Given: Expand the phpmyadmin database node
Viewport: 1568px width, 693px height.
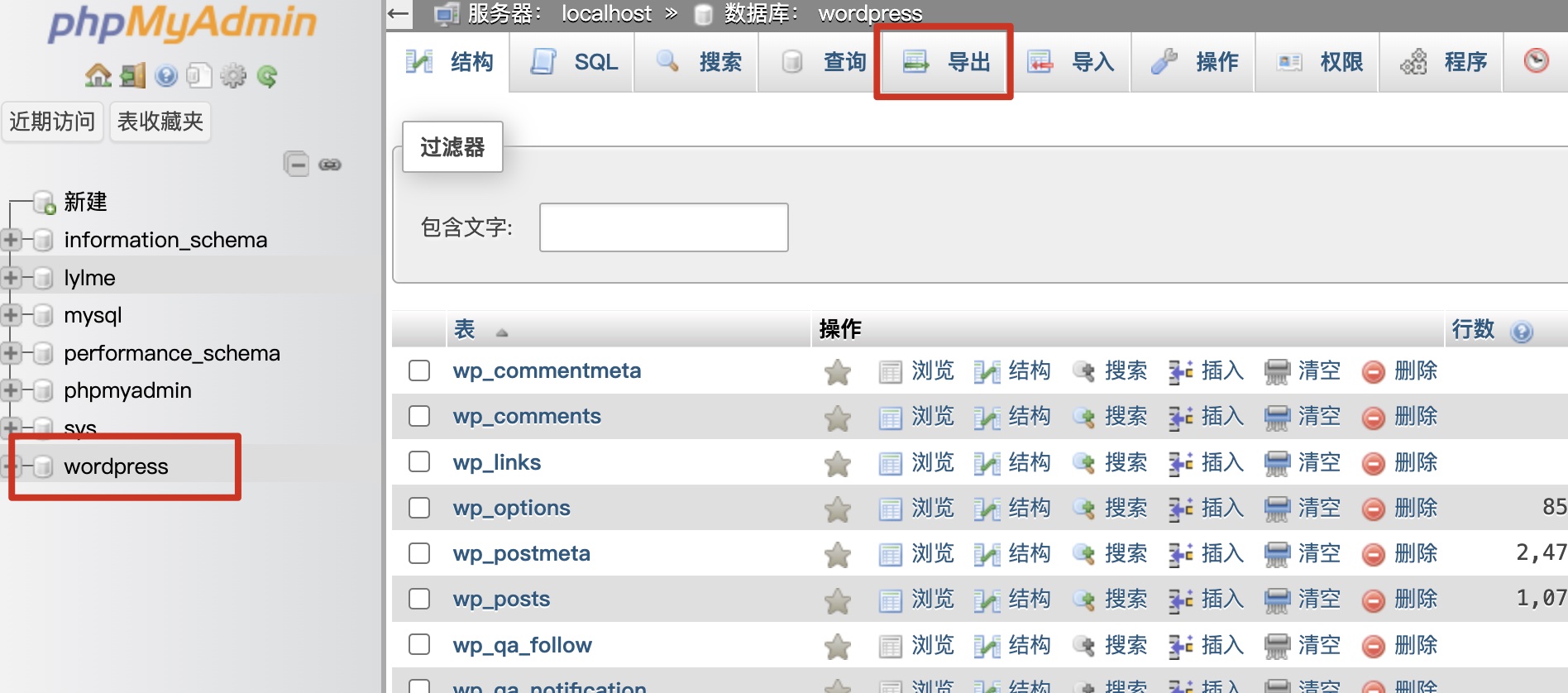Looking at the screenshot, I should tap(11, 390).
